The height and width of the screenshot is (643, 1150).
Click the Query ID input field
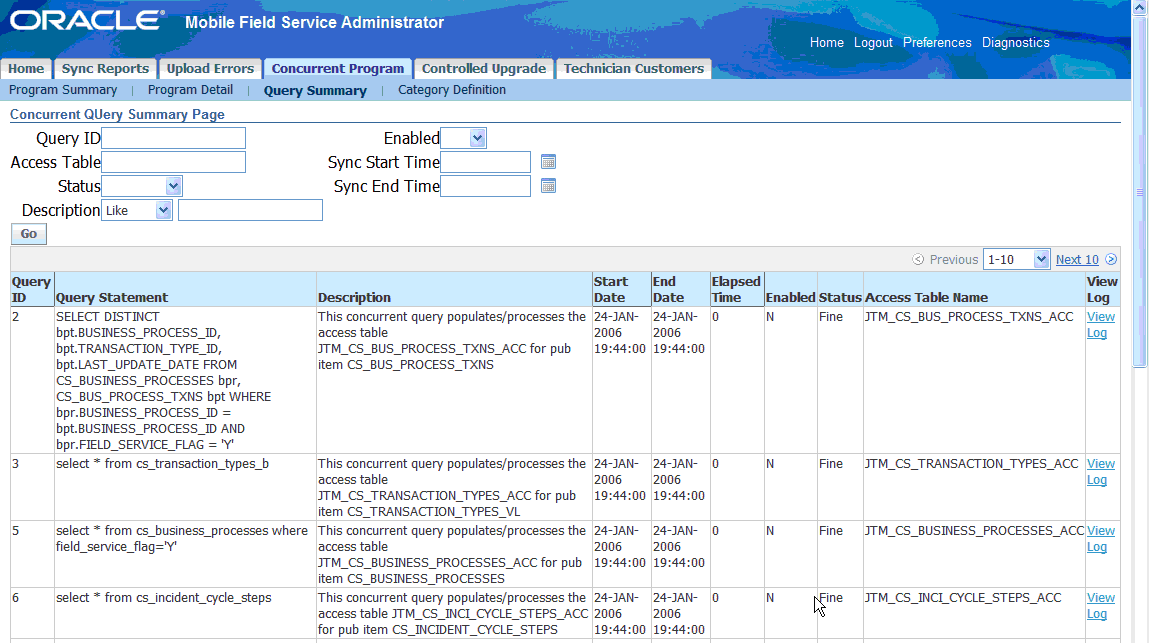(173, 138)
